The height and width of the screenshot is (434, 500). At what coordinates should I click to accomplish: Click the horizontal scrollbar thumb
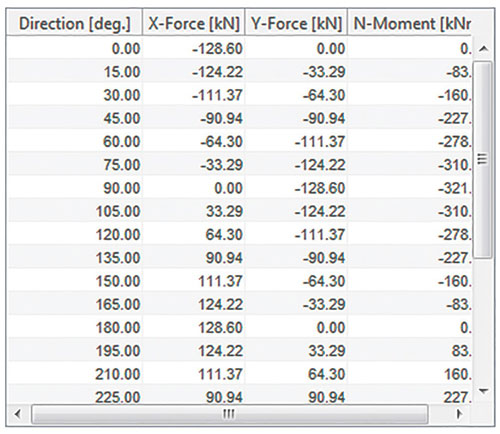229,414
